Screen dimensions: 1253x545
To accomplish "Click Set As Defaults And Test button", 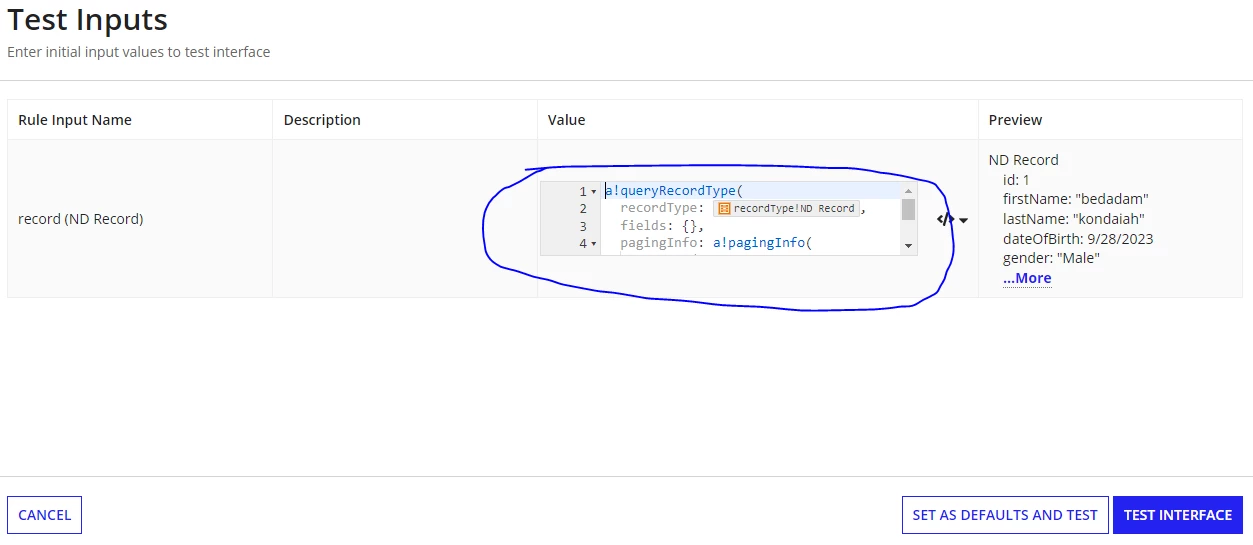I will pyautogui.click(x=1005, y=515).
